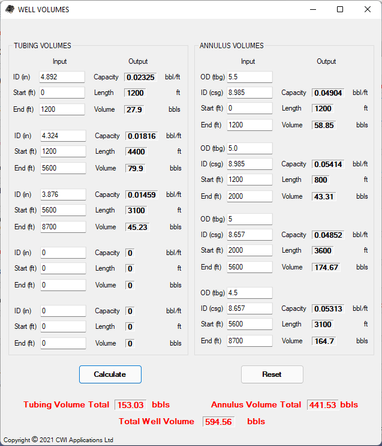This screenshot has height=446, width=382.
Task: Select annulus Capacity output 0.05414
Action: click(x=328, y=164)
